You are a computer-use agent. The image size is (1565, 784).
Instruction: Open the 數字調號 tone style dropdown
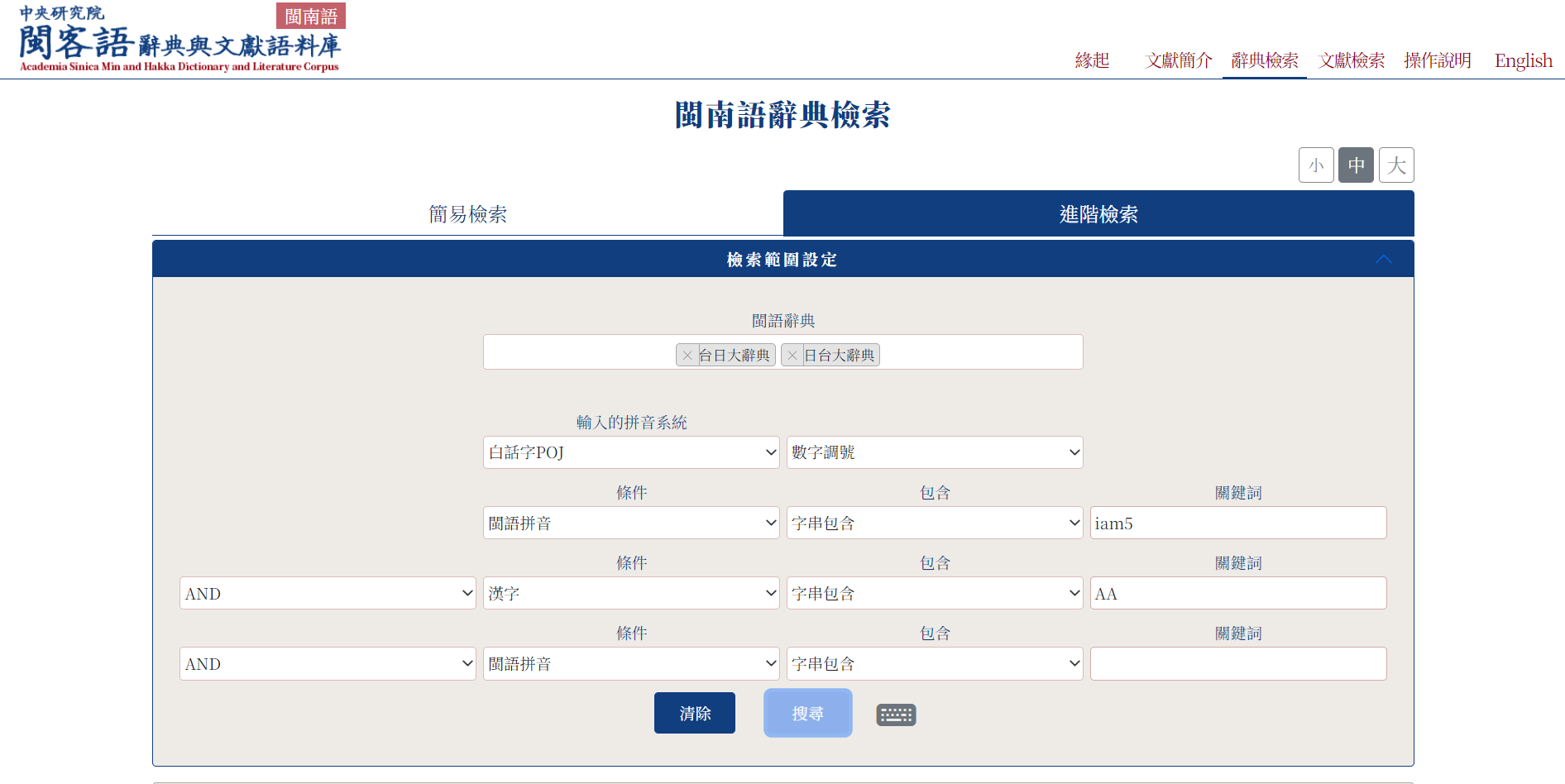click(x=935, y=452)
